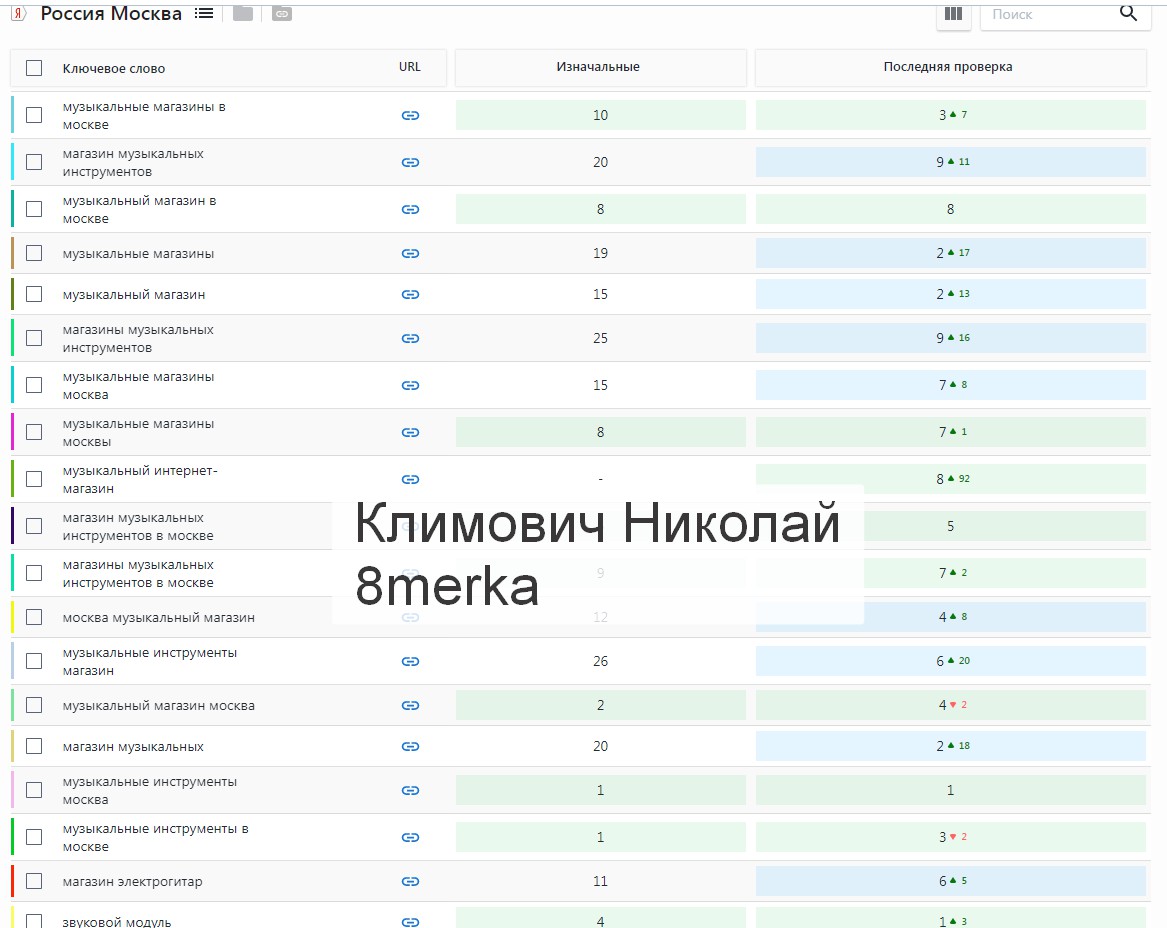Screen dimensions: 1167x928
Task: Click initial position 26 for музыкальные инструменты магазин
Action: [x=601, y=661]
